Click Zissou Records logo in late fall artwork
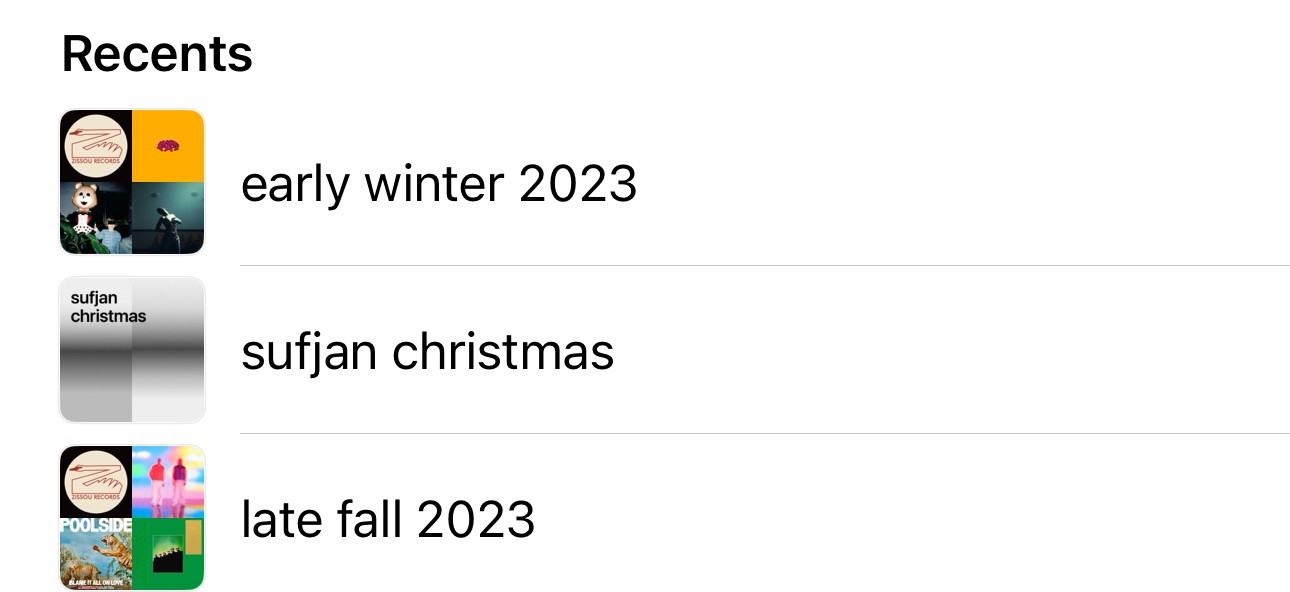 click(x=96, y=481)
